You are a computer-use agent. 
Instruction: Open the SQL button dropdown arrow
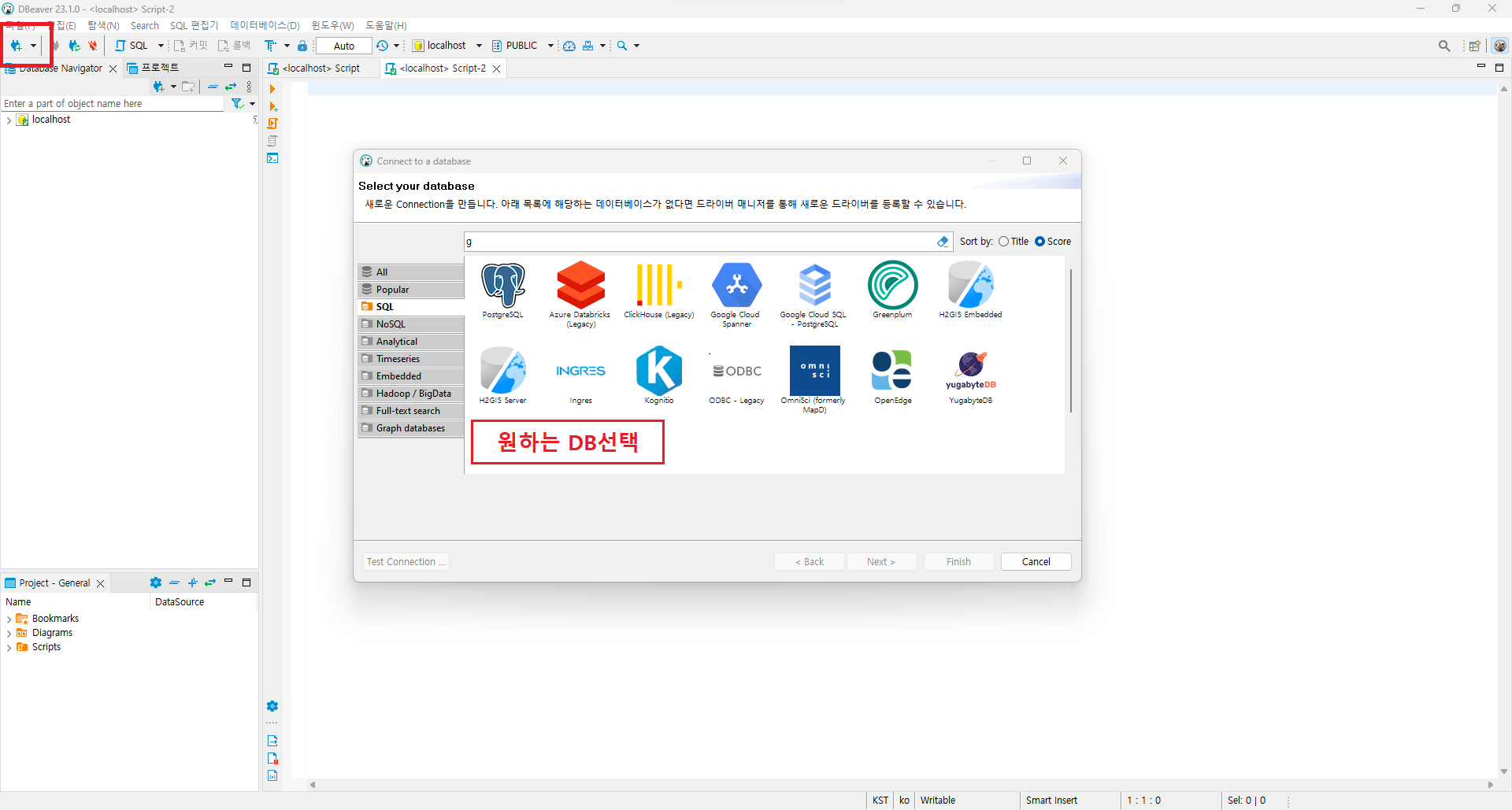point(161,46)
